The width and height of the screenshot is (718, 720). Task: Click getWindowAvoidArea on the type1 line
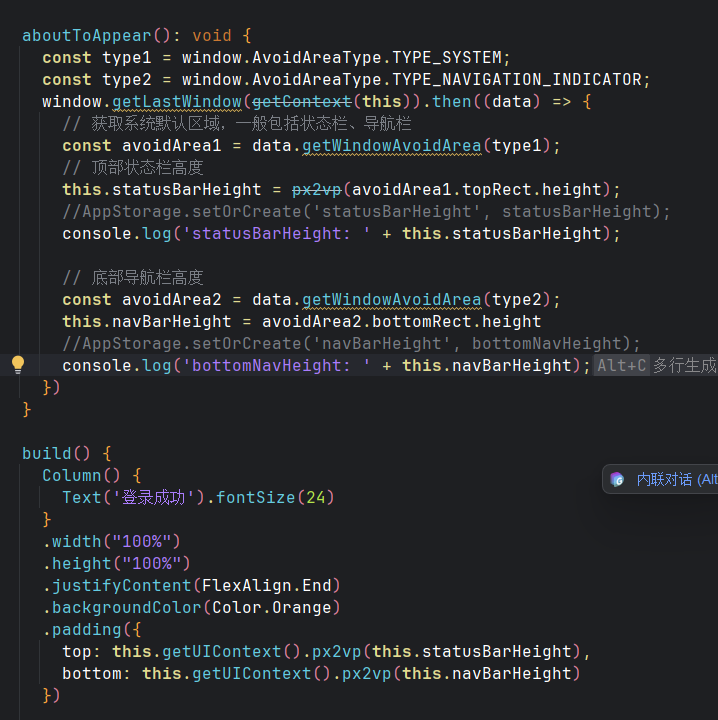tap(392, 146)
